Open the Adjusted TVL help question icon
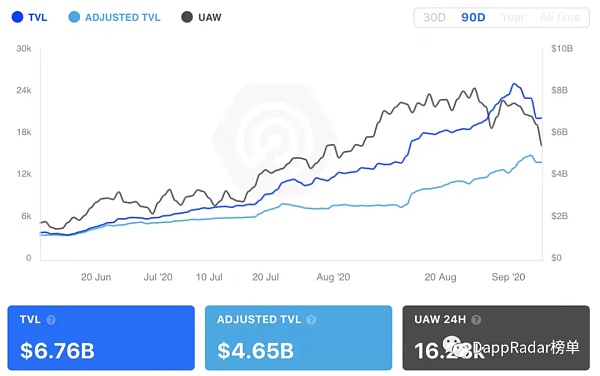 (311, 320)
